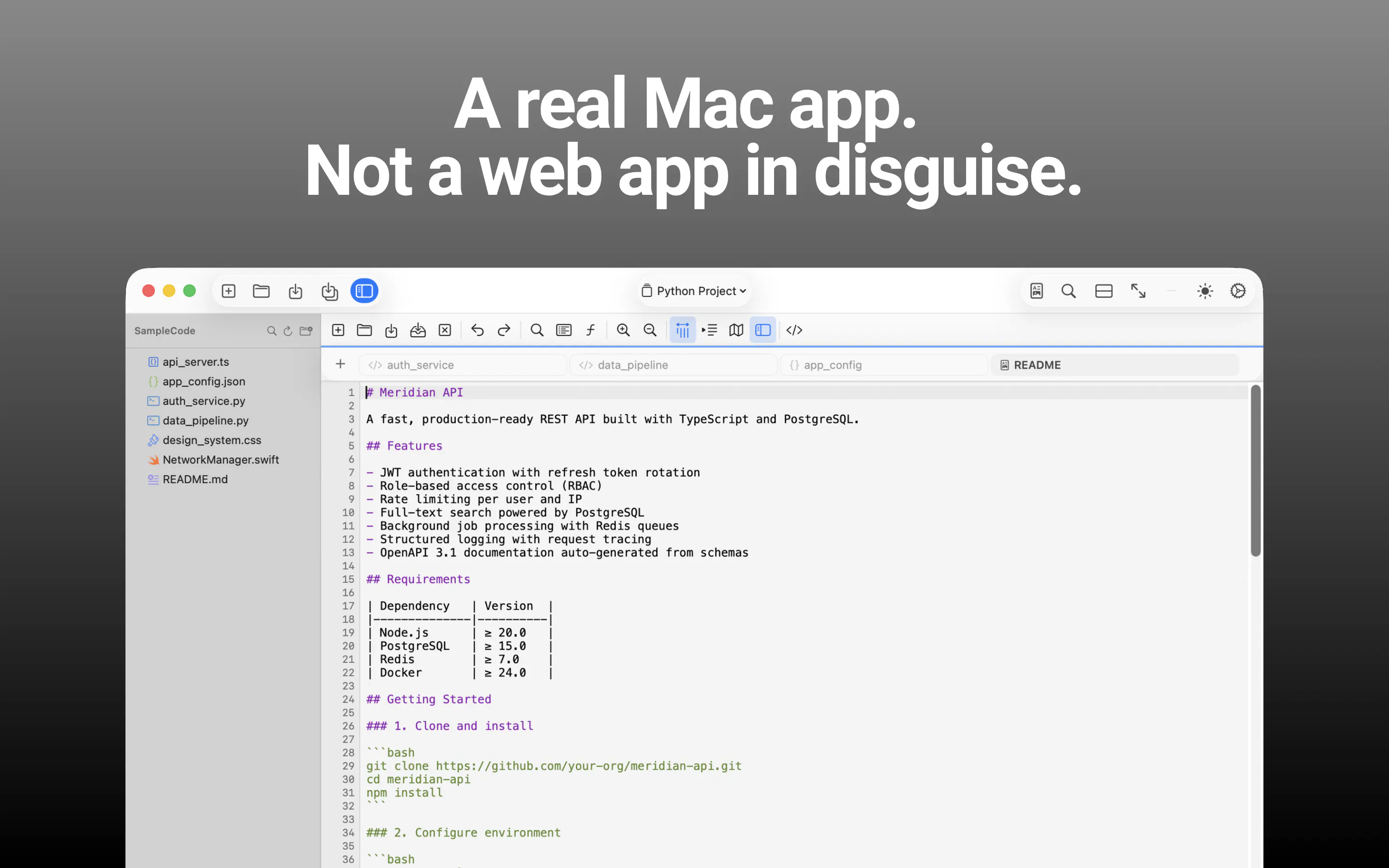Click the Redo arrow in editor toolbar

tap(504, 330)
